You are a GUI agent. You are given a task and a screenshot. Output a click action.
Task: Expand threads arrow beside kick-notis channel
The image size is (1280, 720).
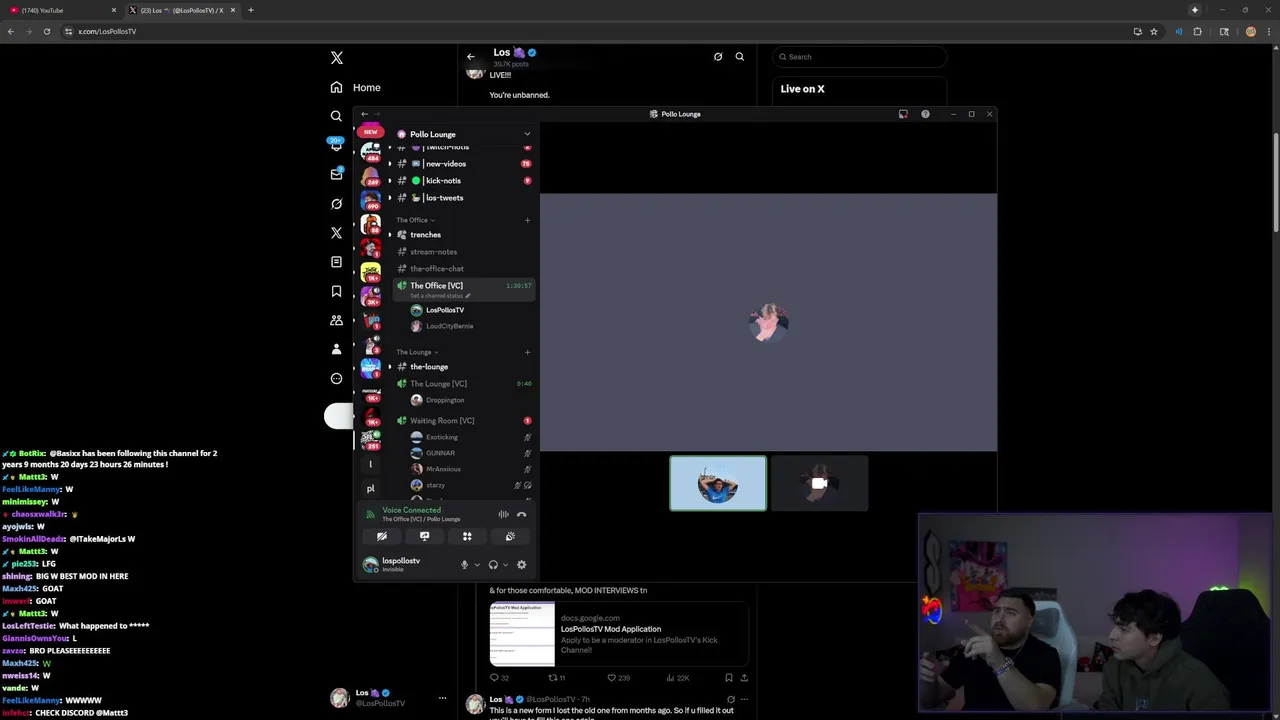coord(390,181)
